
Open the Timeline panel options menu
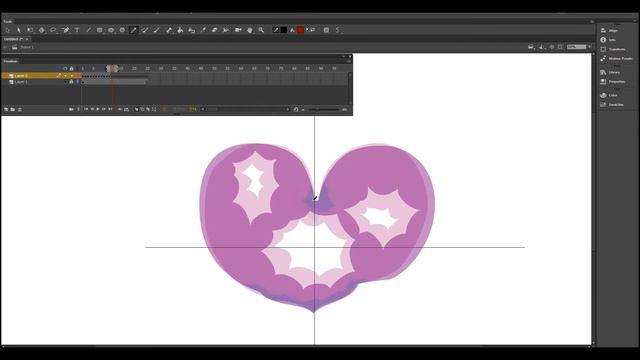click(x=349, y=61)
